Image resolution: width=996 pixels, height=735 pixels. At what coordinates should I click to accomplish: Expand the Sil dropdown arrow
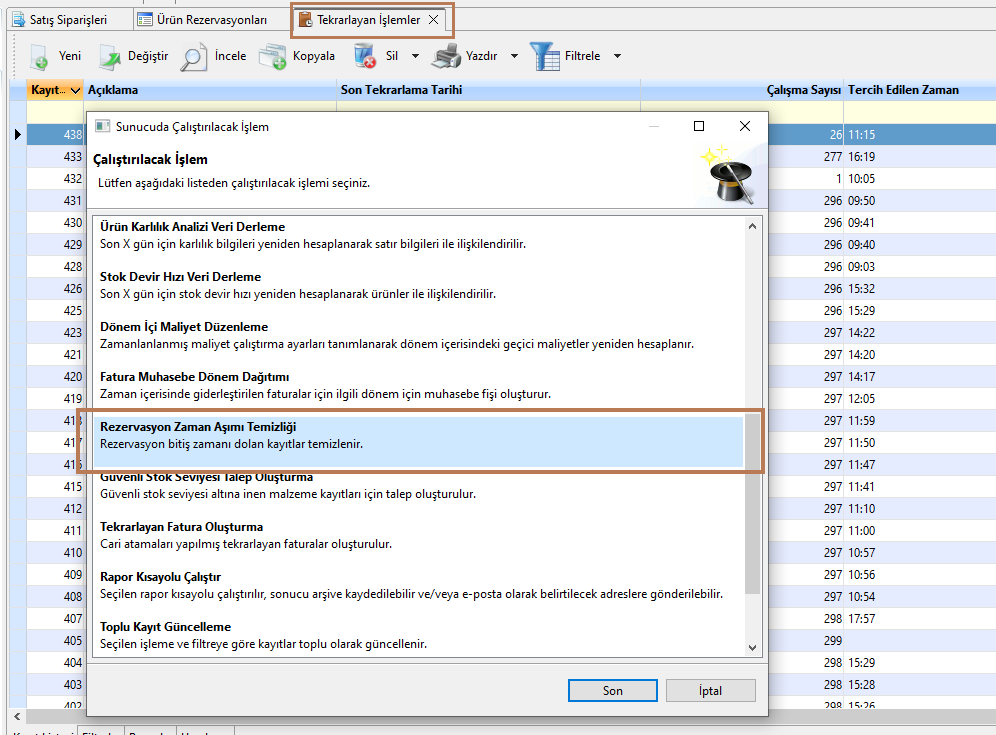(415, 57)
